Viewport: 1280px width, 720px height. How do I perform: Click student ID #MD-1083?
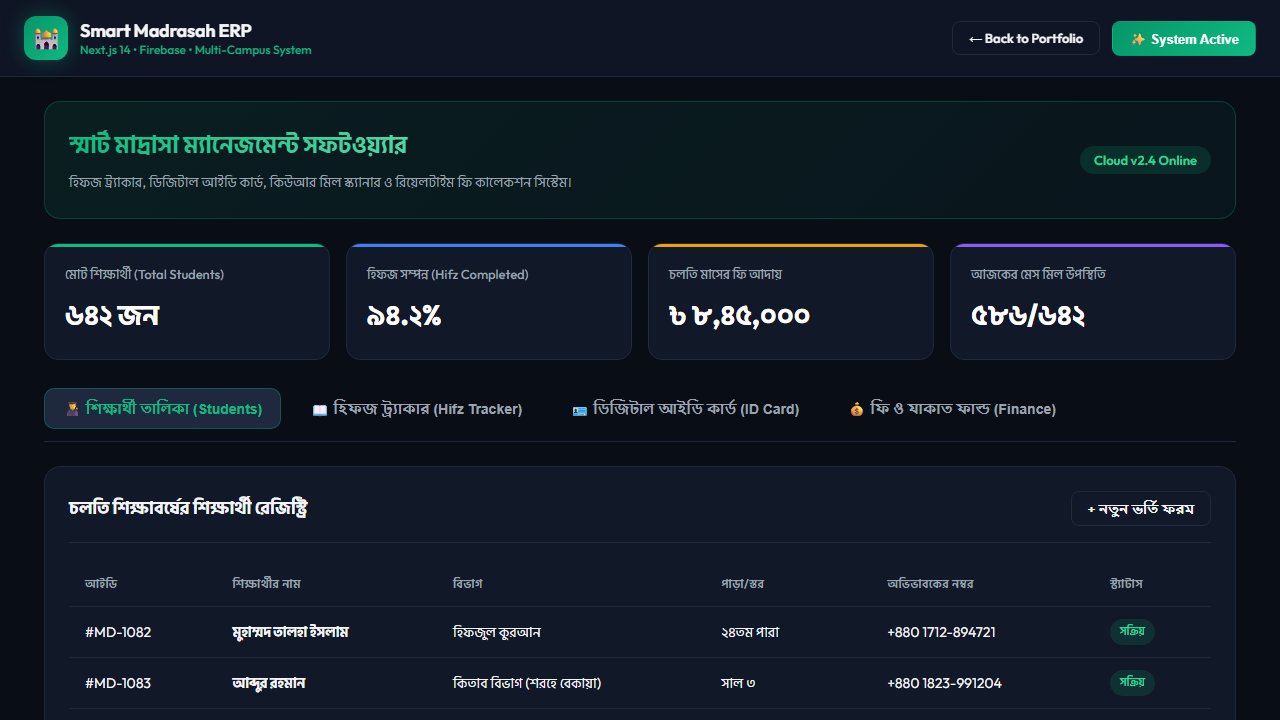click(118, 683)
